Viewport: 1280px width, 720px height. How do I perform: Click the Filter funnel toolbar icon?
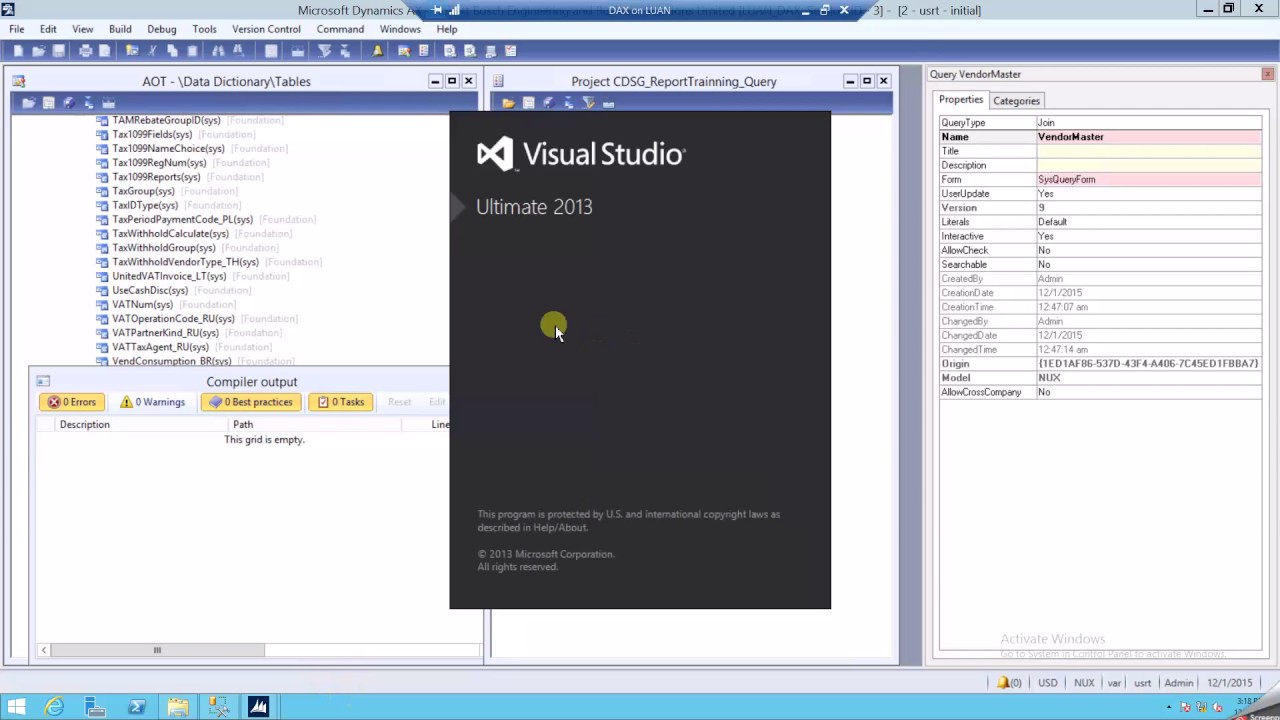point(324,51)
